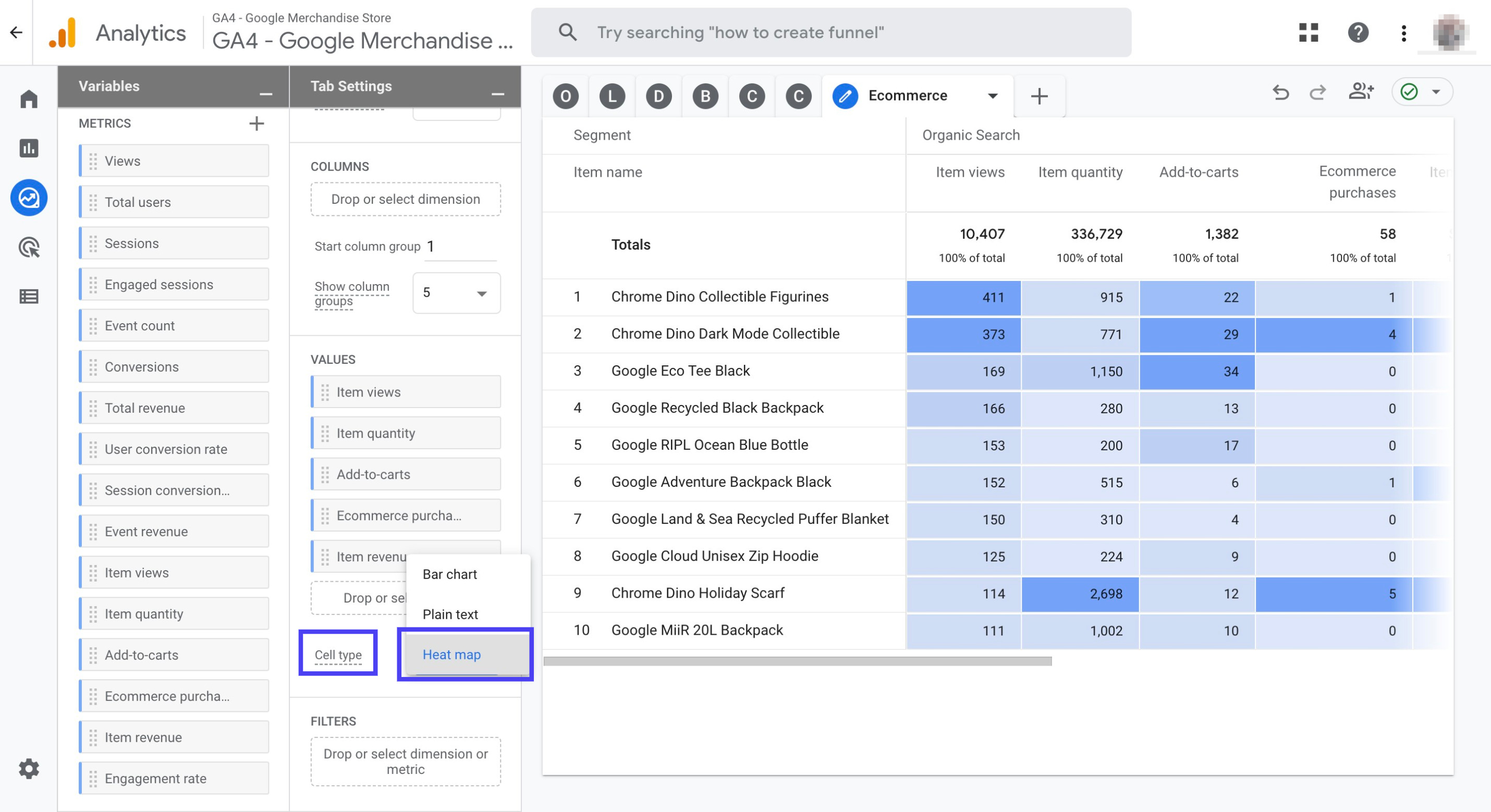
Task: Minimize the Tab Settings panel
Action: 498,94
